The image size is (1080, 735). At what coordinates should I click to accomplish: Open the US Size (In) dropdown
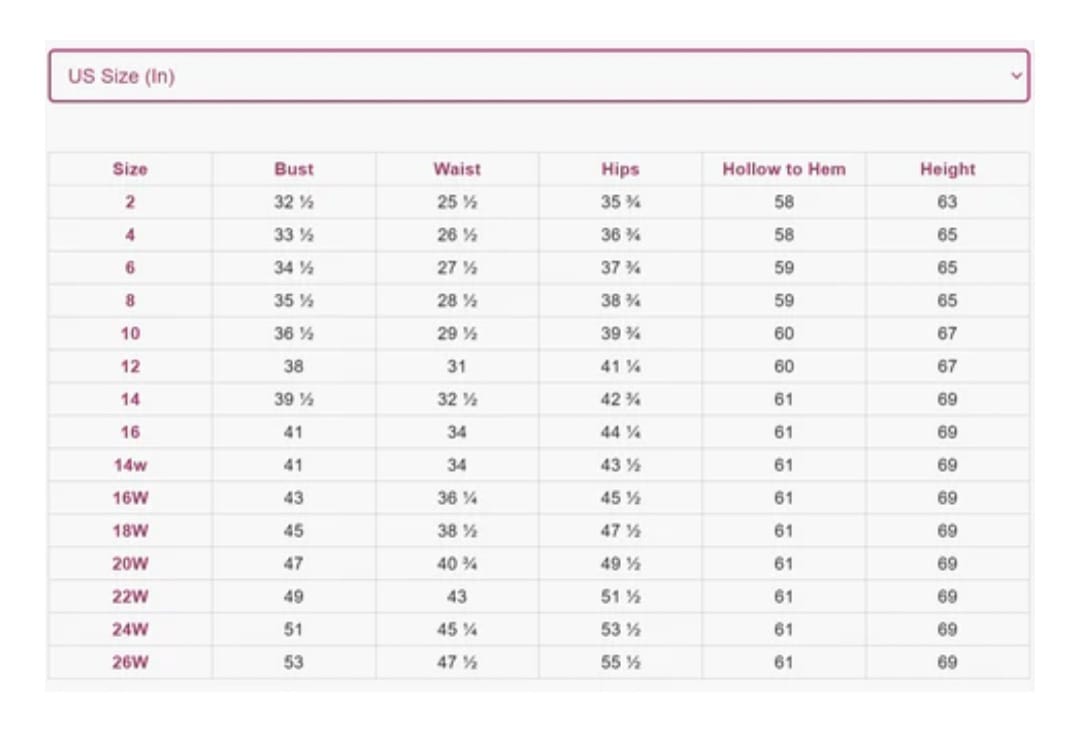(539, 76)
